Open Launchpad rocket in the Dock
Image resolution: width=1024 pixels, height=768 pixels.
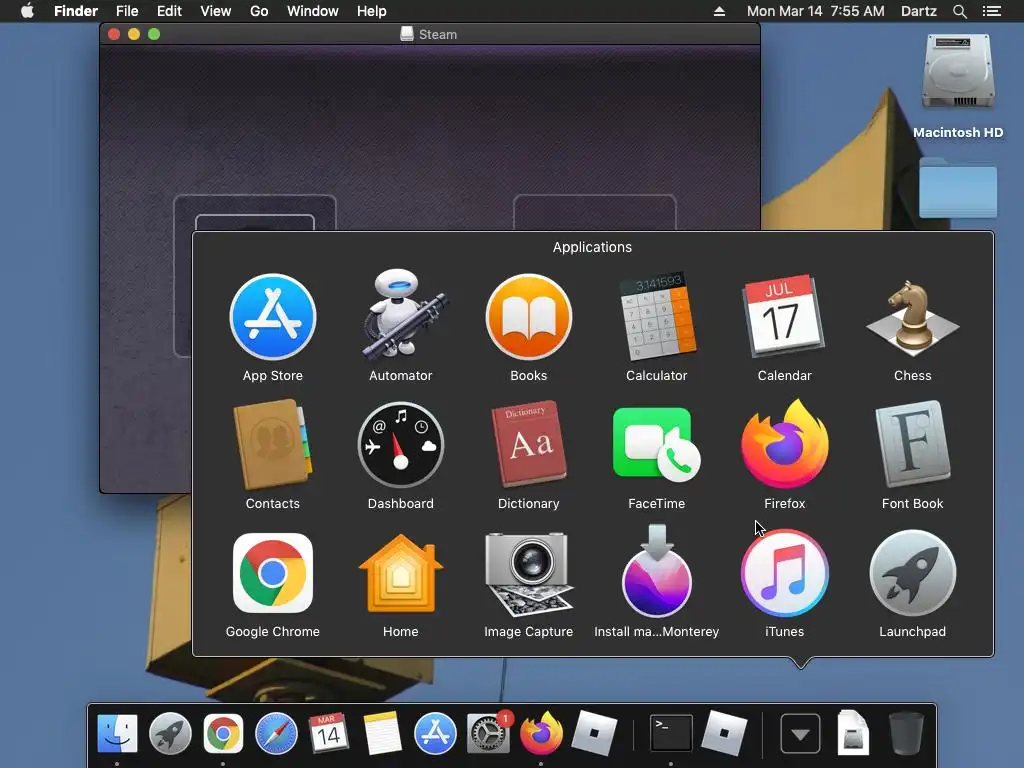click(x=170, y=733)
